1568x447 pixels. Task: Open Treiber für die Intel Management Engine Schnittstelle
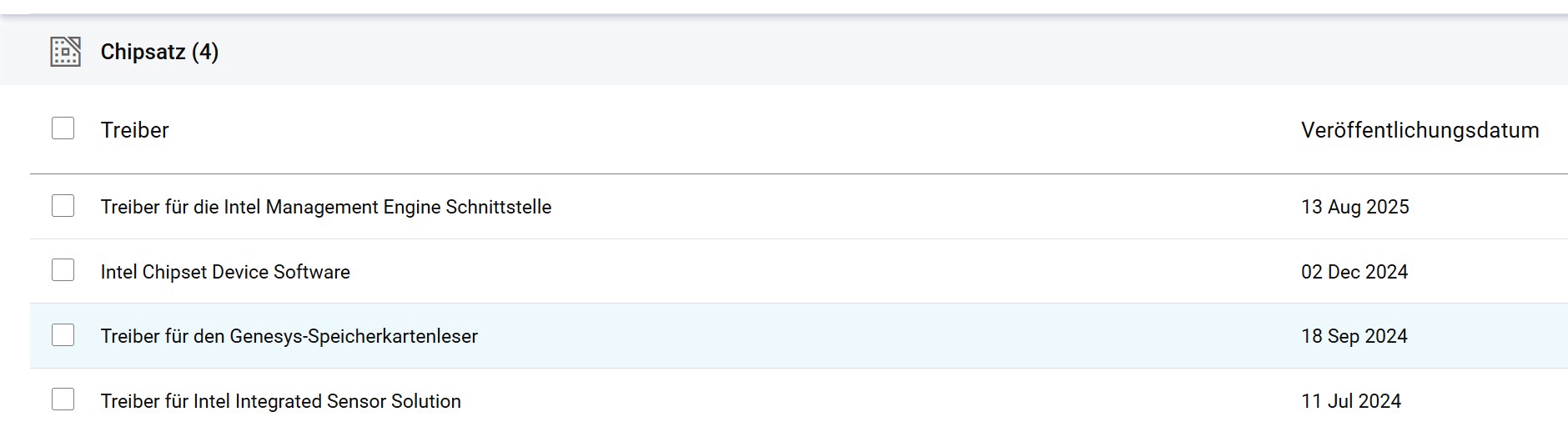click(326, 207)
